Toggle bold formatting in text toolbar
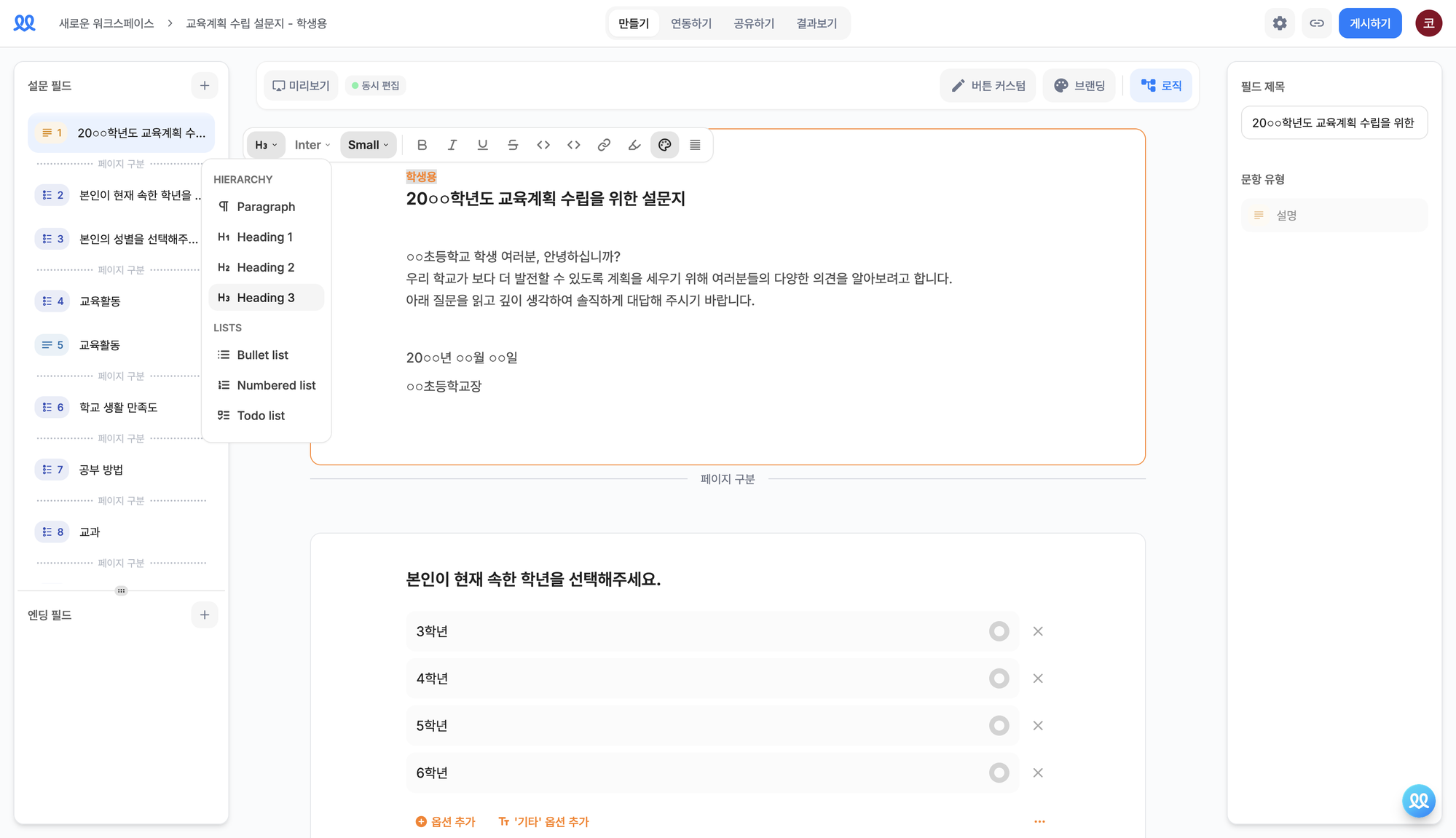The width and height of the screenshot is (1456, 838). (422, 145)
